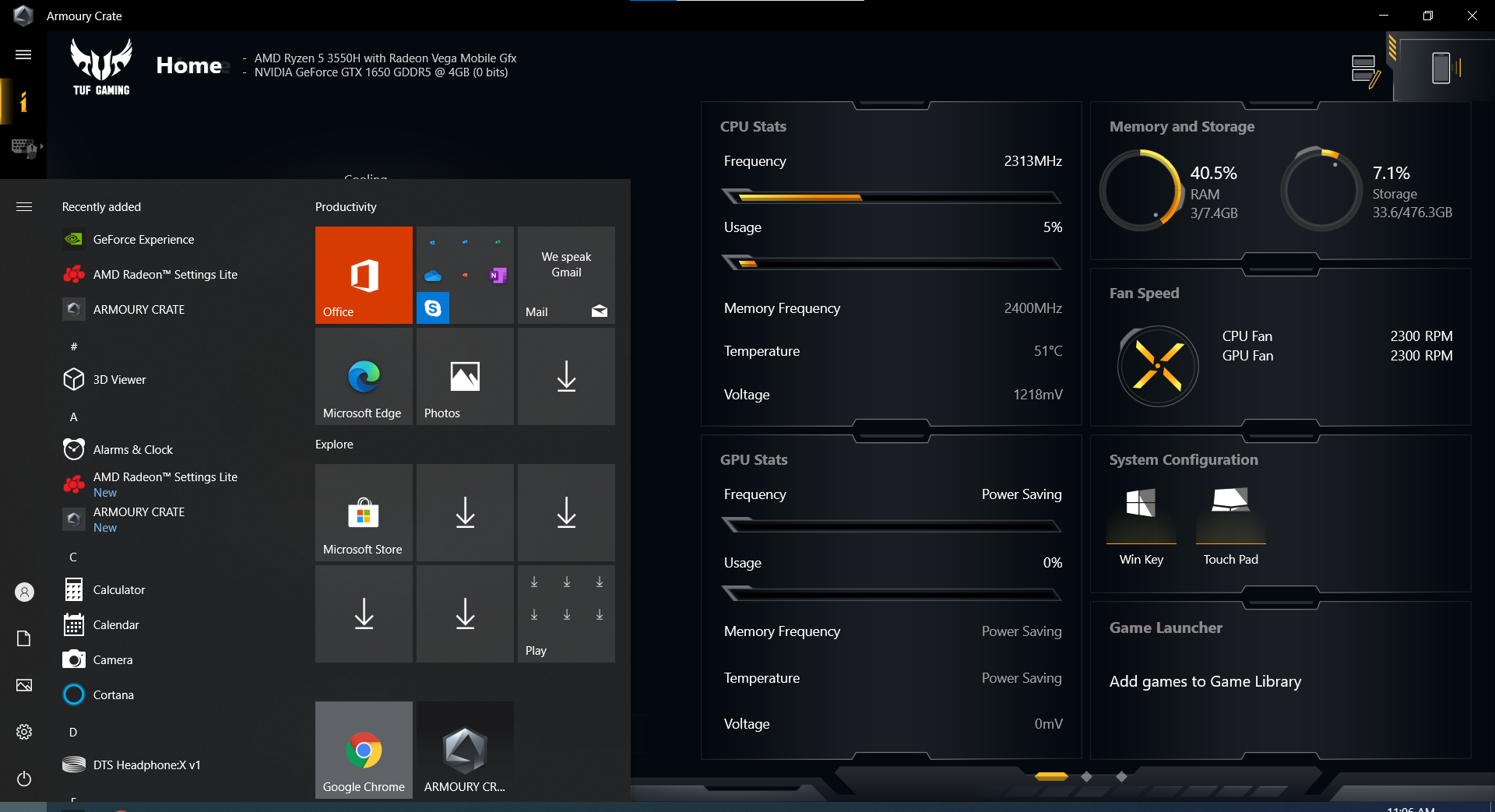
Task: Click the Home page title
Action: click(x=189, y=65)
